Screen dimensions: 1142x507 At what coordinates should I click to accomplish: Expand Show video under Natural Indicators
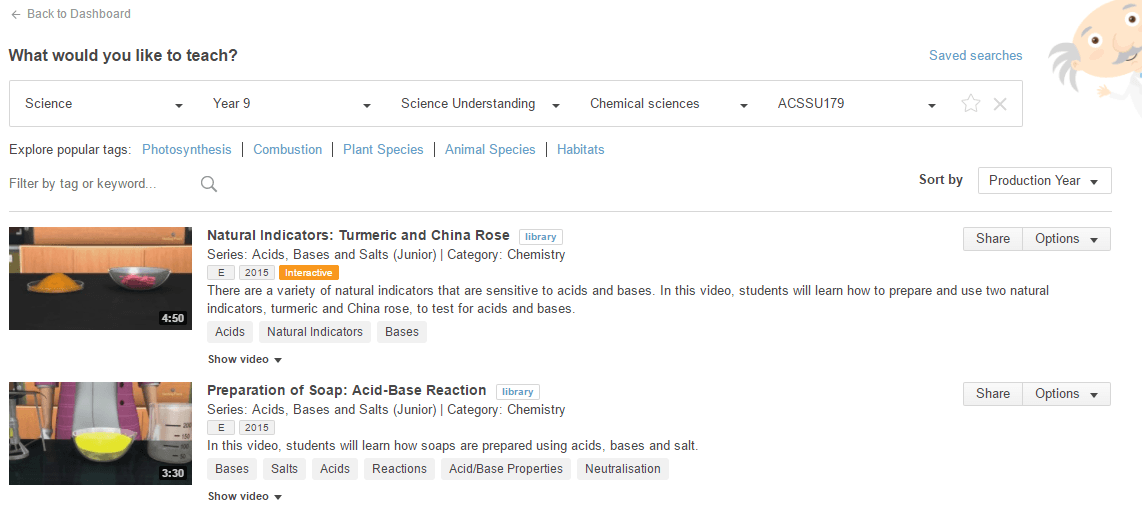245,359
